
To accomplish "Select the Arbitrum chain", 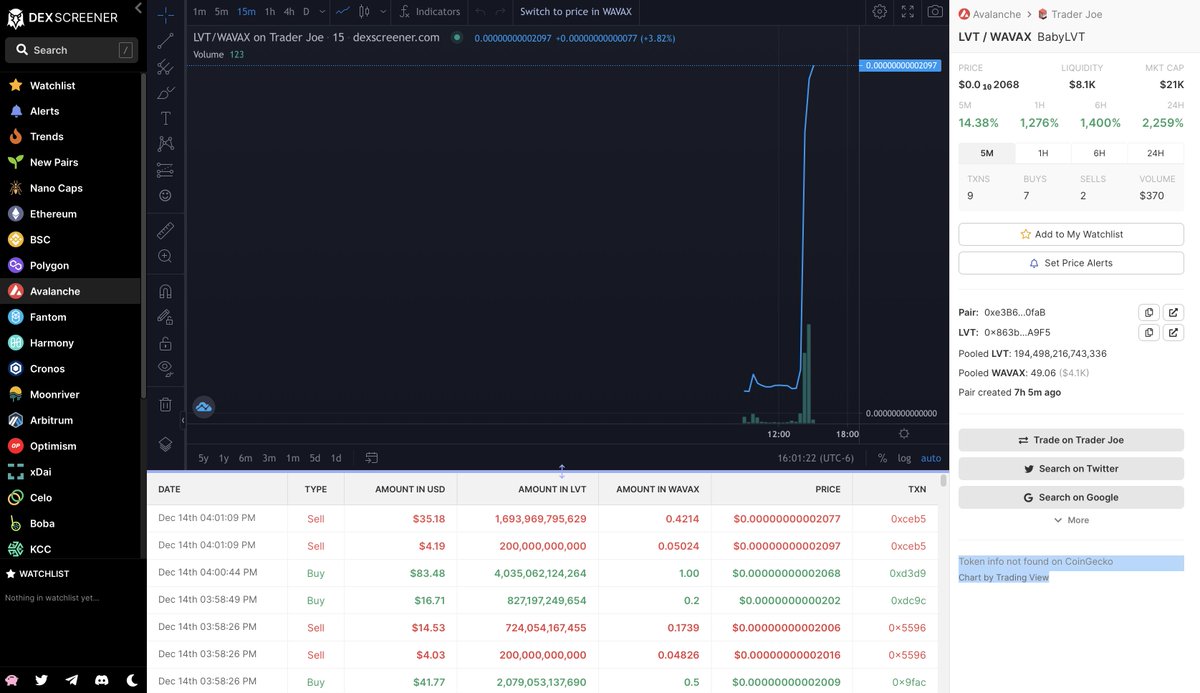I will (x=71, y=420).
